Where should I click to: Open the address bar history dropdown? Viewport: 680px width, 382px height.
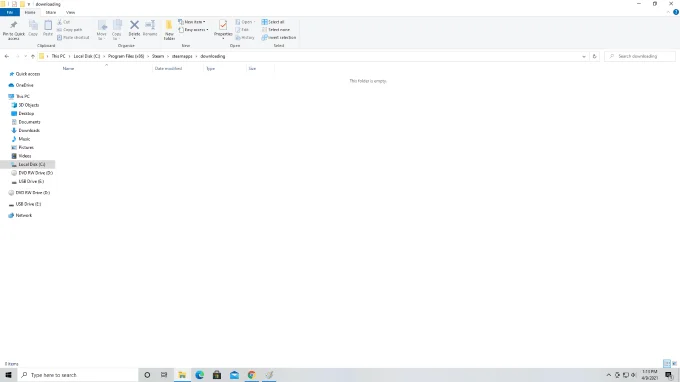point(584,56)
